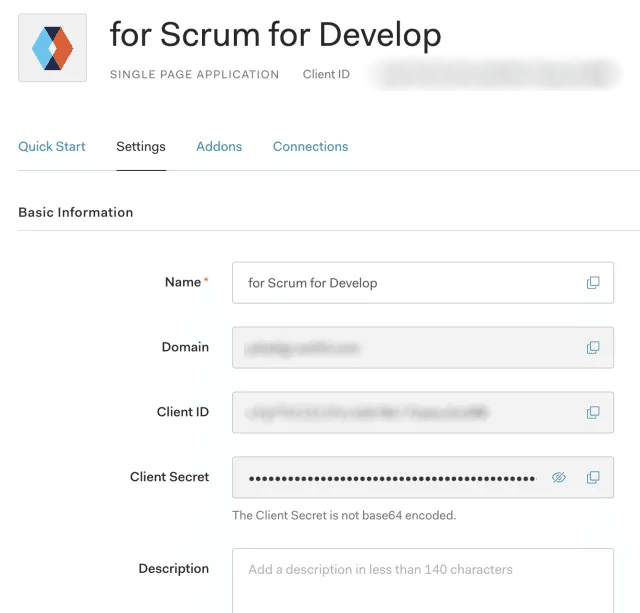Switch to the Settings tab
The height and width of the screenshot is (613, 640).
pyautogui.click(x=141, y=146)
